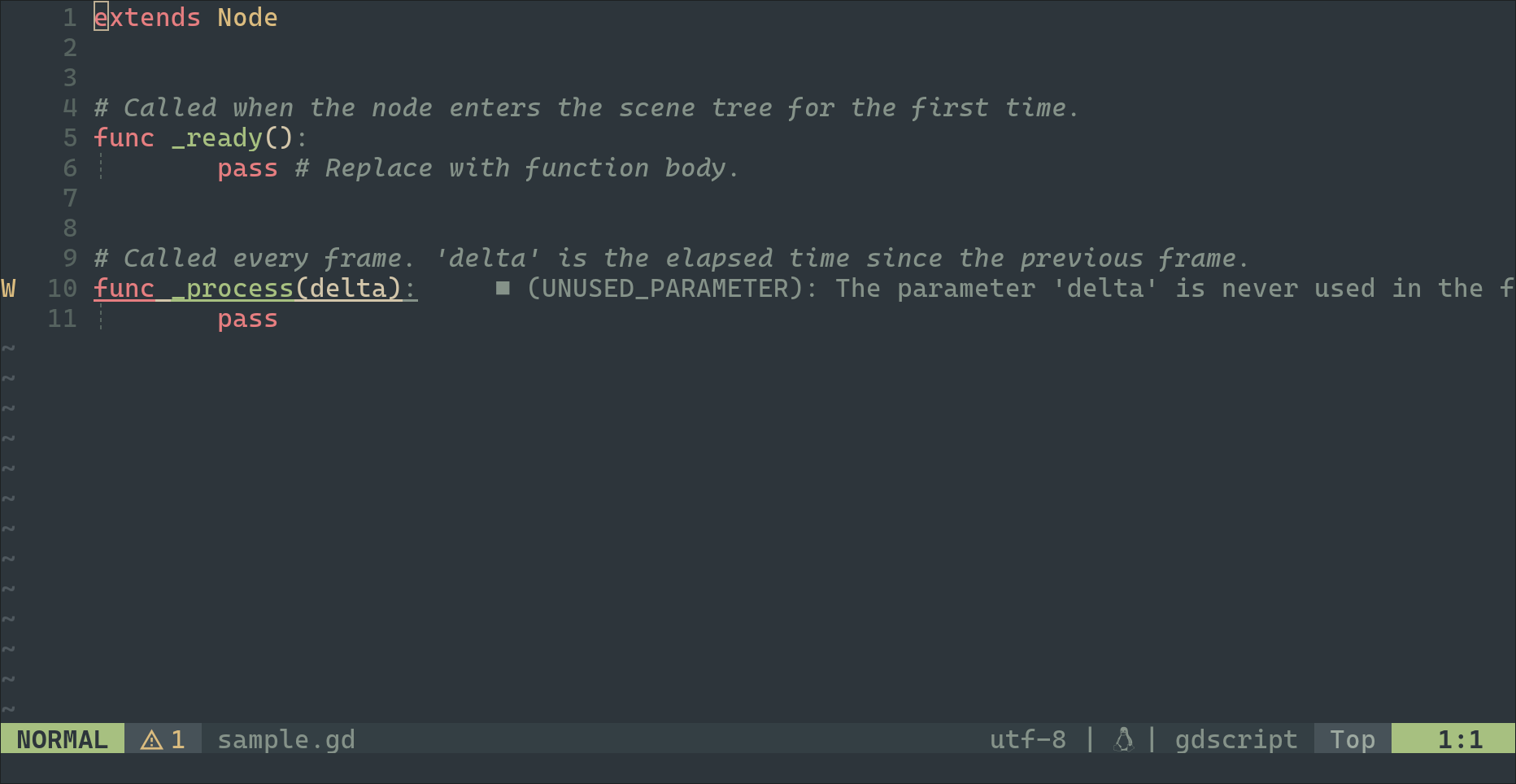This screenshot has width=1516, height=784.
Task: Click the W warning sign on line 10
Action: tap(9, 289)
